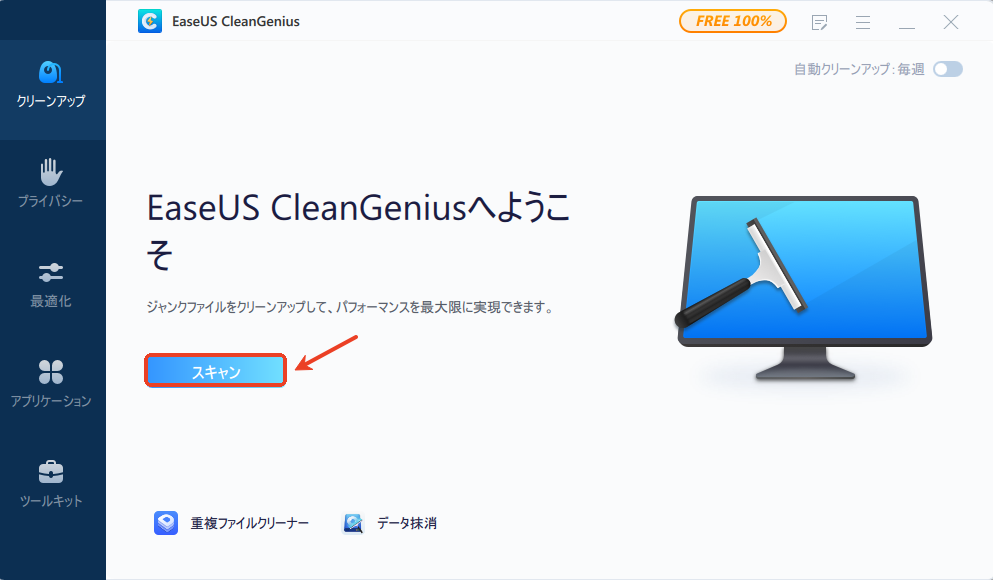
Task: Click the blue スキャン button
Action: point(215,371)
